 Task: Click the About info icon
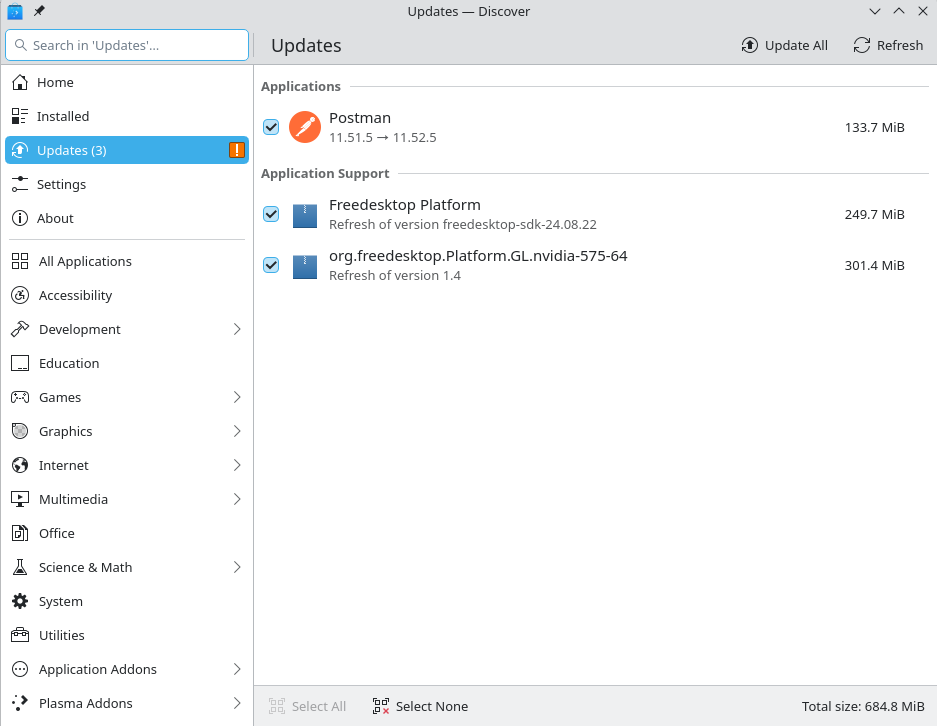(x=20, y=218)
